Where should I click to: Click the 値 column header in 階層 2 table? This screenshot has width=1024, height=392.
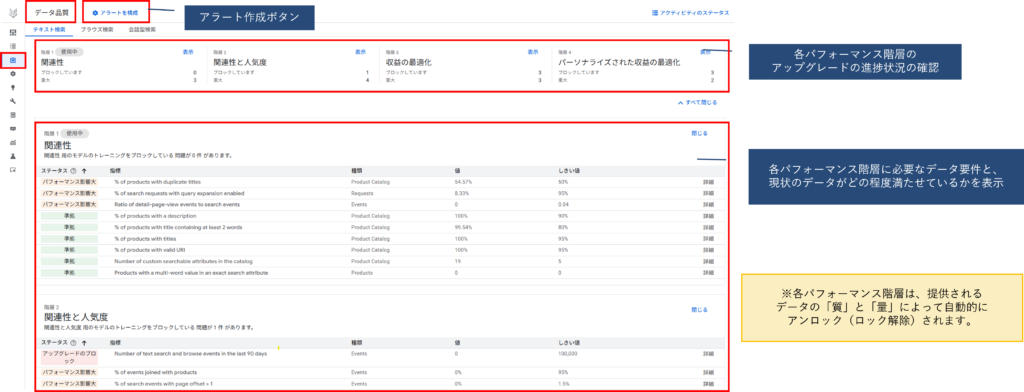[x=457, y=342]
